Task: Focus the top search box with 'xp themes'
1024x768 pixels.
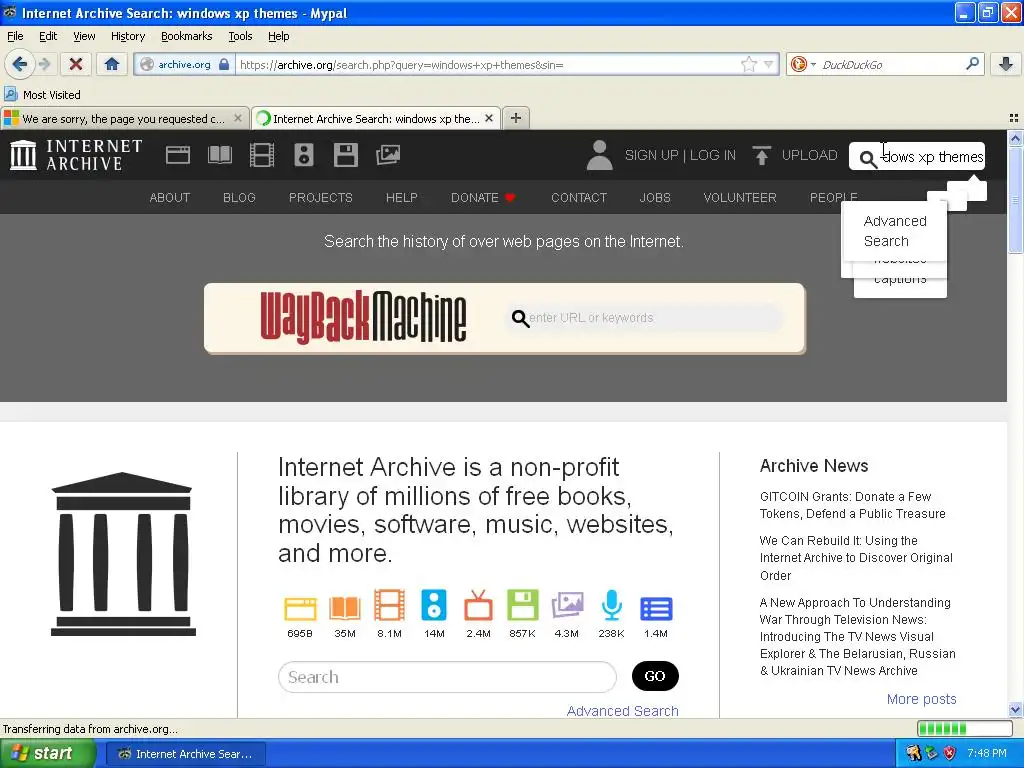Action: click(917, 157)
